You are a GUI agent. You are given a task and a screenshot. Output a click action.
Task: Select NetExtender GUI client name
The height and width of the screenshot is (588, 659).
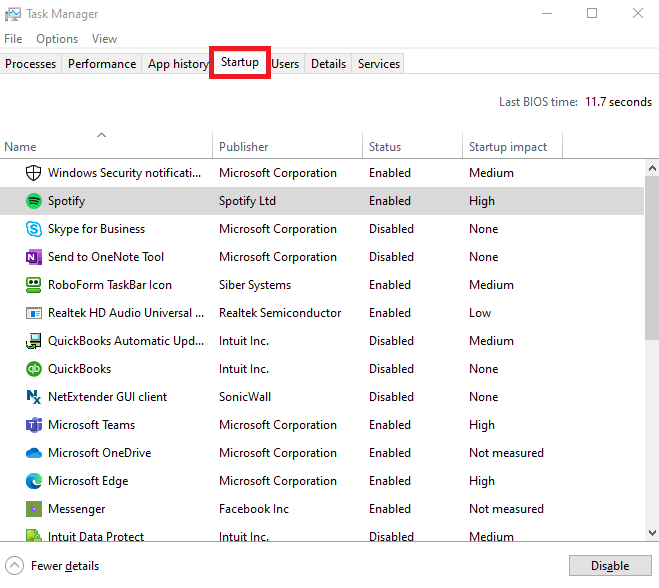point(107,397)
